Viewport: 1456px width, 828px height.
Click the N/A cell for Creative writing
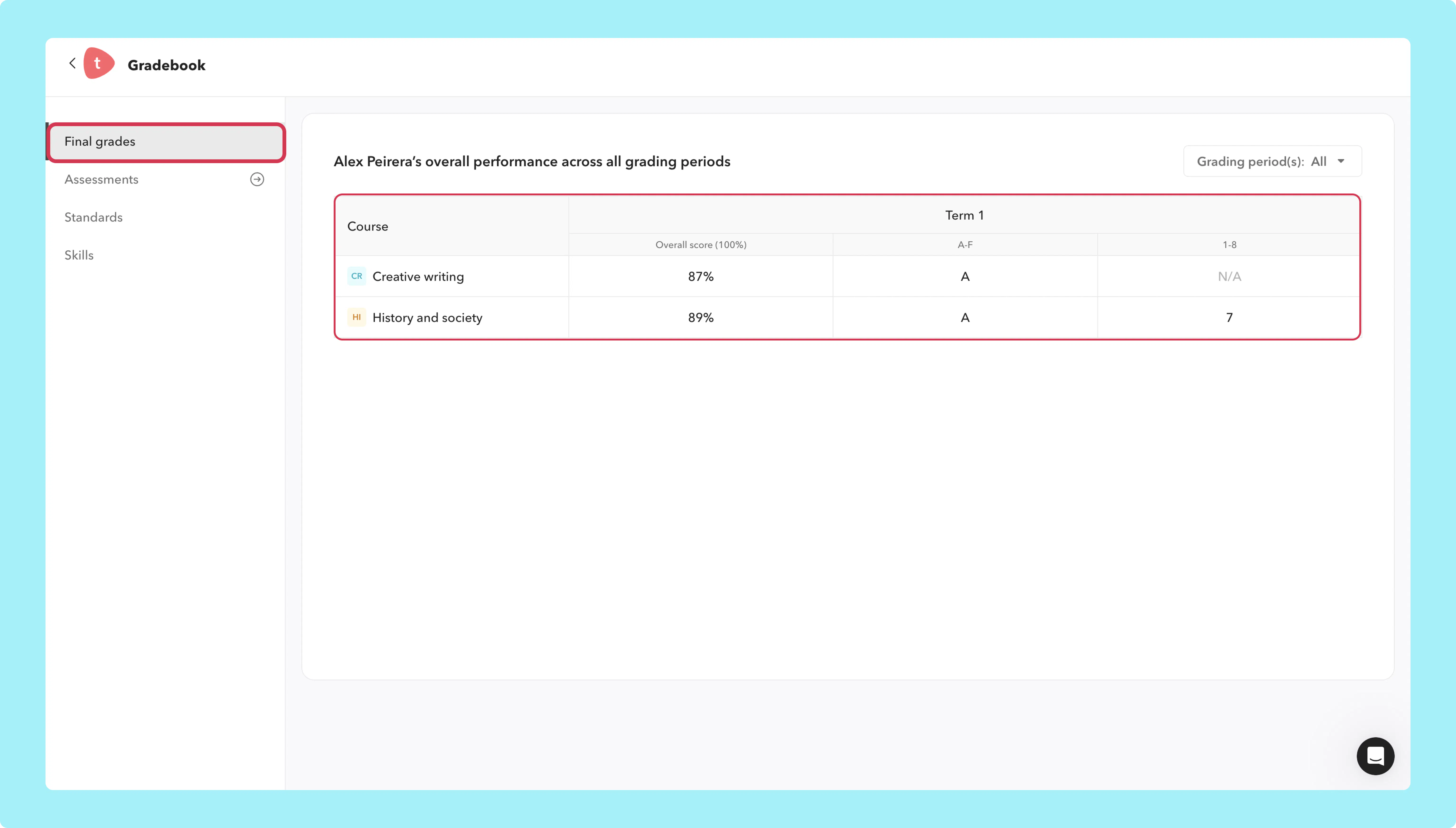(x=1229, y=276)
